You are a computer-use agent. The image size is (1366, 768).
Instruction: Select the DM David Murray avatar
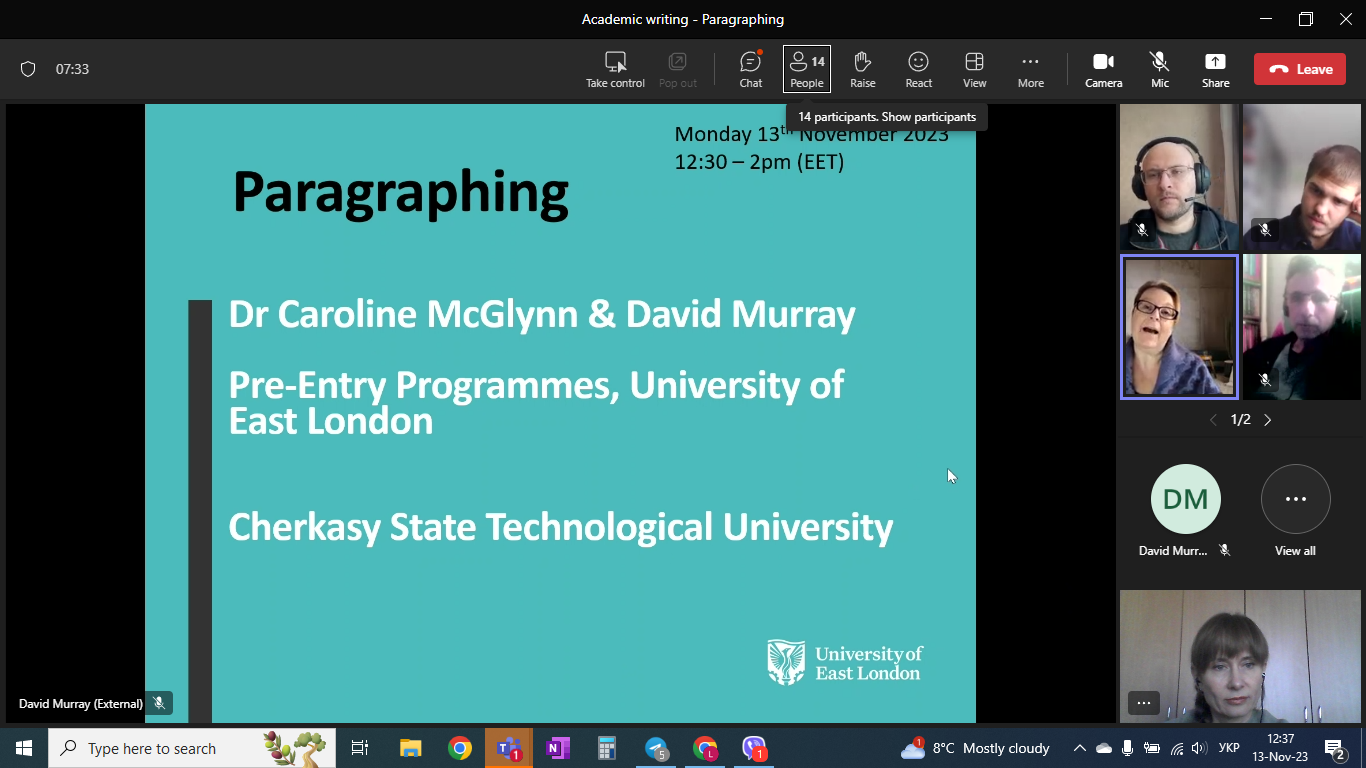[x=1186, y=499]
